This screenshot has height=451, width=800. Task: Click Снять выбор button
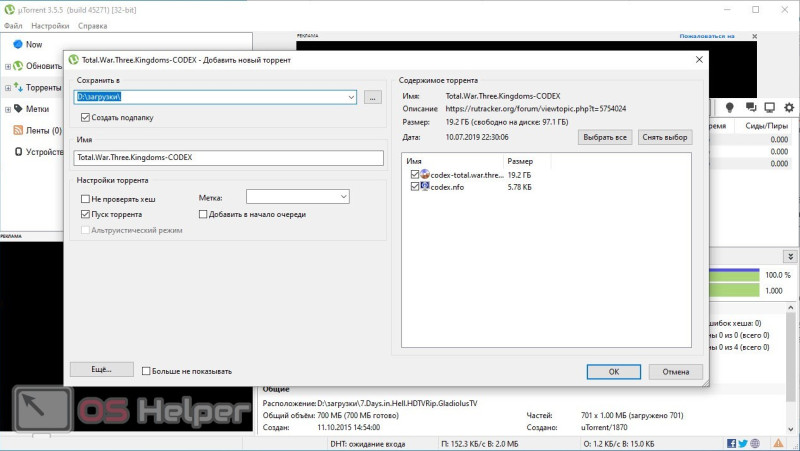(x=665, y=137)
